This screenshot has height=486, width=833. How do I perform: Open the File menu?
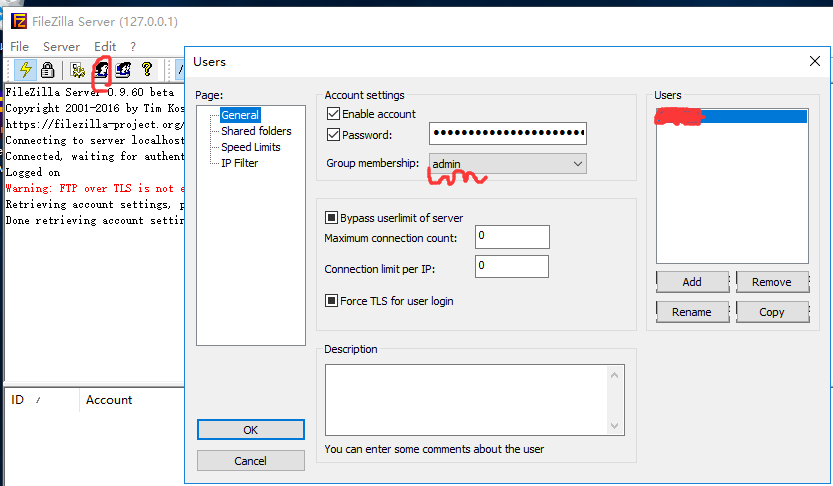[x=20, y=47]
